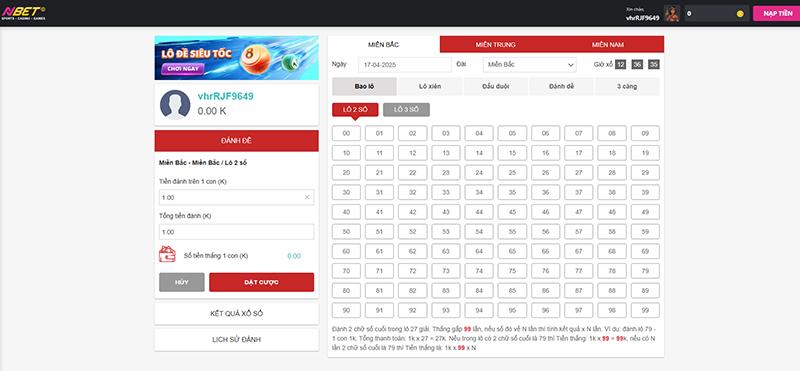Click the Nạp tiền button

(778, 13)
